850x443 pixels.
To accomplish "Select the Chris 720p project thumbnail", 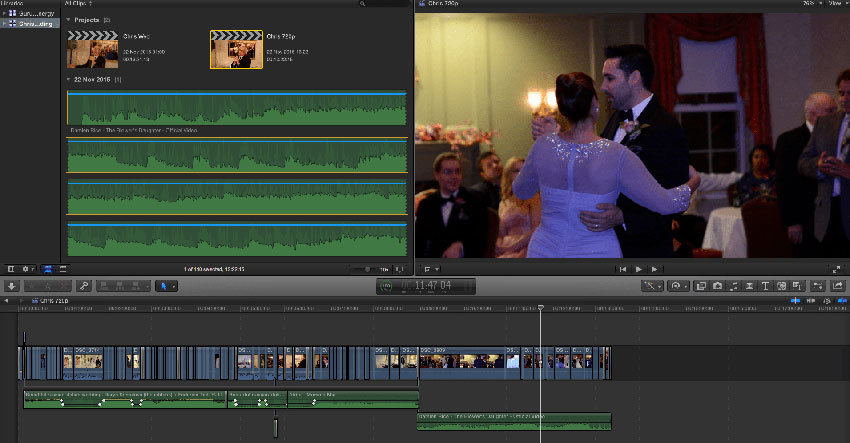I will pyautogui.click(x=236, y=49).
